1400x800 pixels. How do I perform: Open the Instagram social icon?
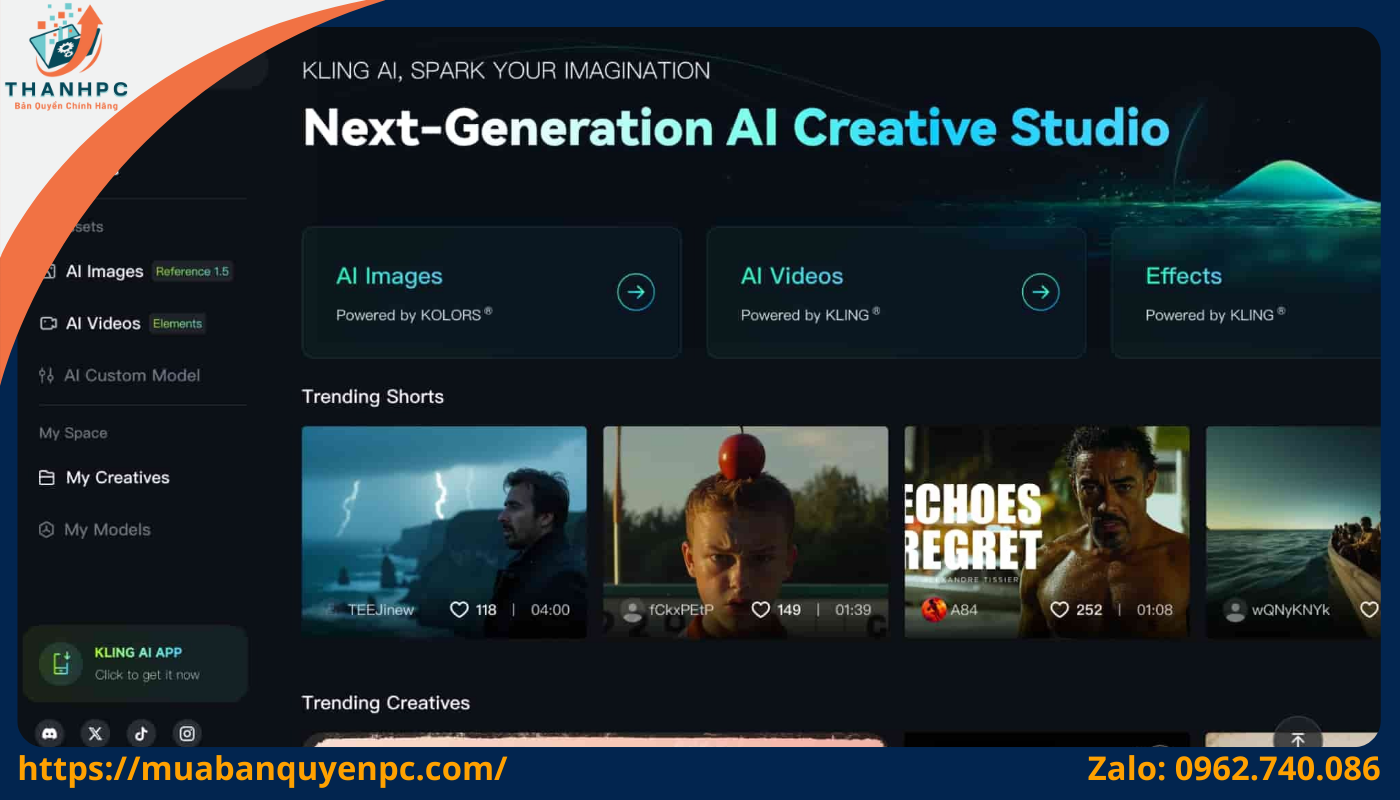coord(187,733)
